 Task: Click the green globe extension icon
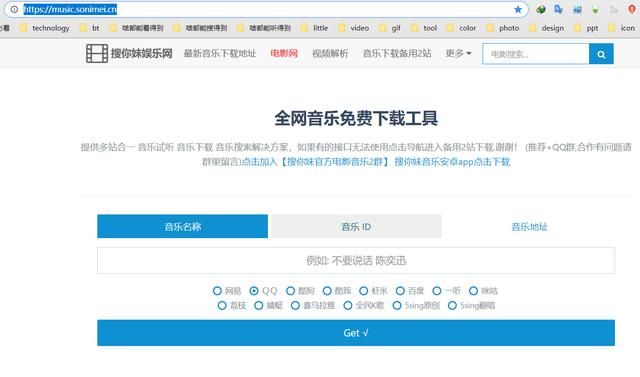tap(541, 9)
